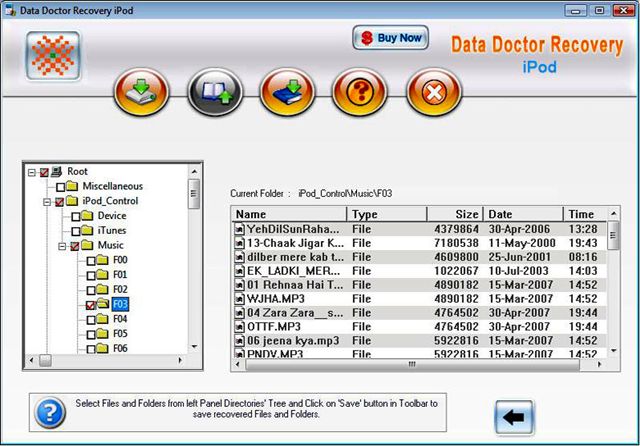Click the file list scroll-up arrow

point(613,214)
